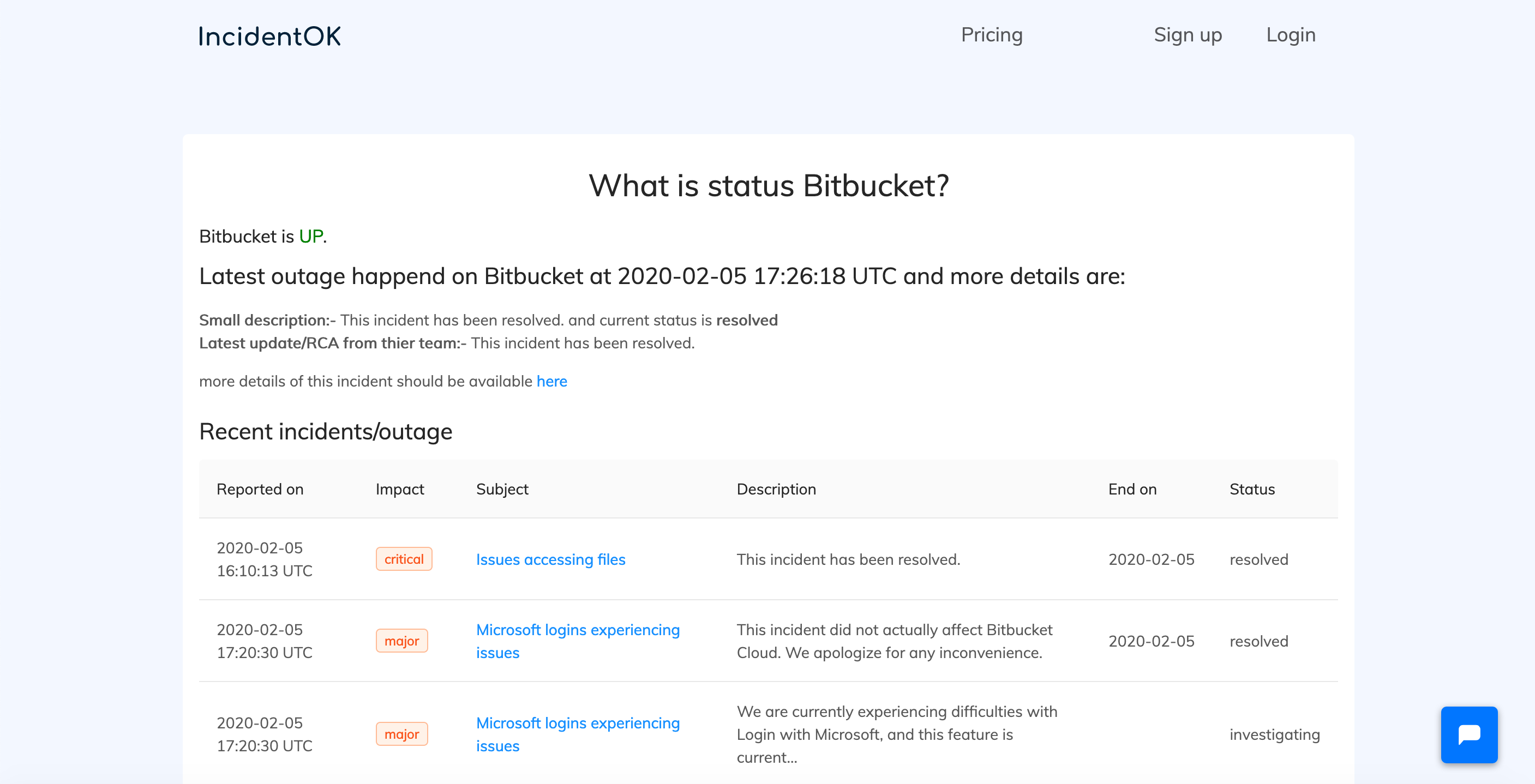This screenshot has height=784, width=1535.
Task: Click the major badge on resolved incident
Action: [x=401, y=641]
